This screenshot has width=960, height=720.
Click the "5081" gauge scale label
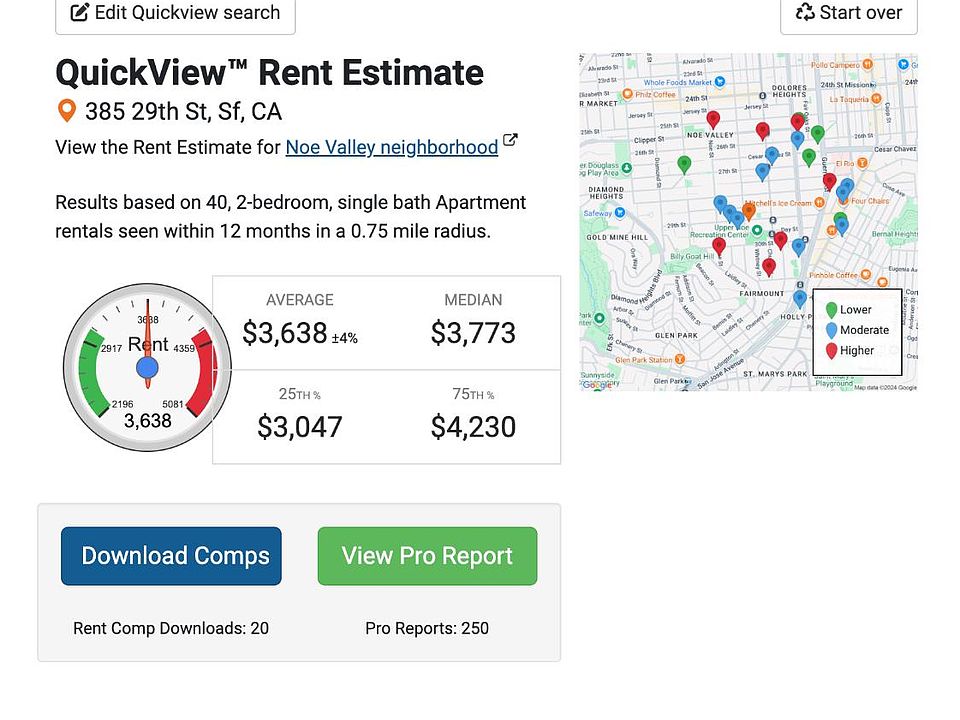[x=173, y=404]
